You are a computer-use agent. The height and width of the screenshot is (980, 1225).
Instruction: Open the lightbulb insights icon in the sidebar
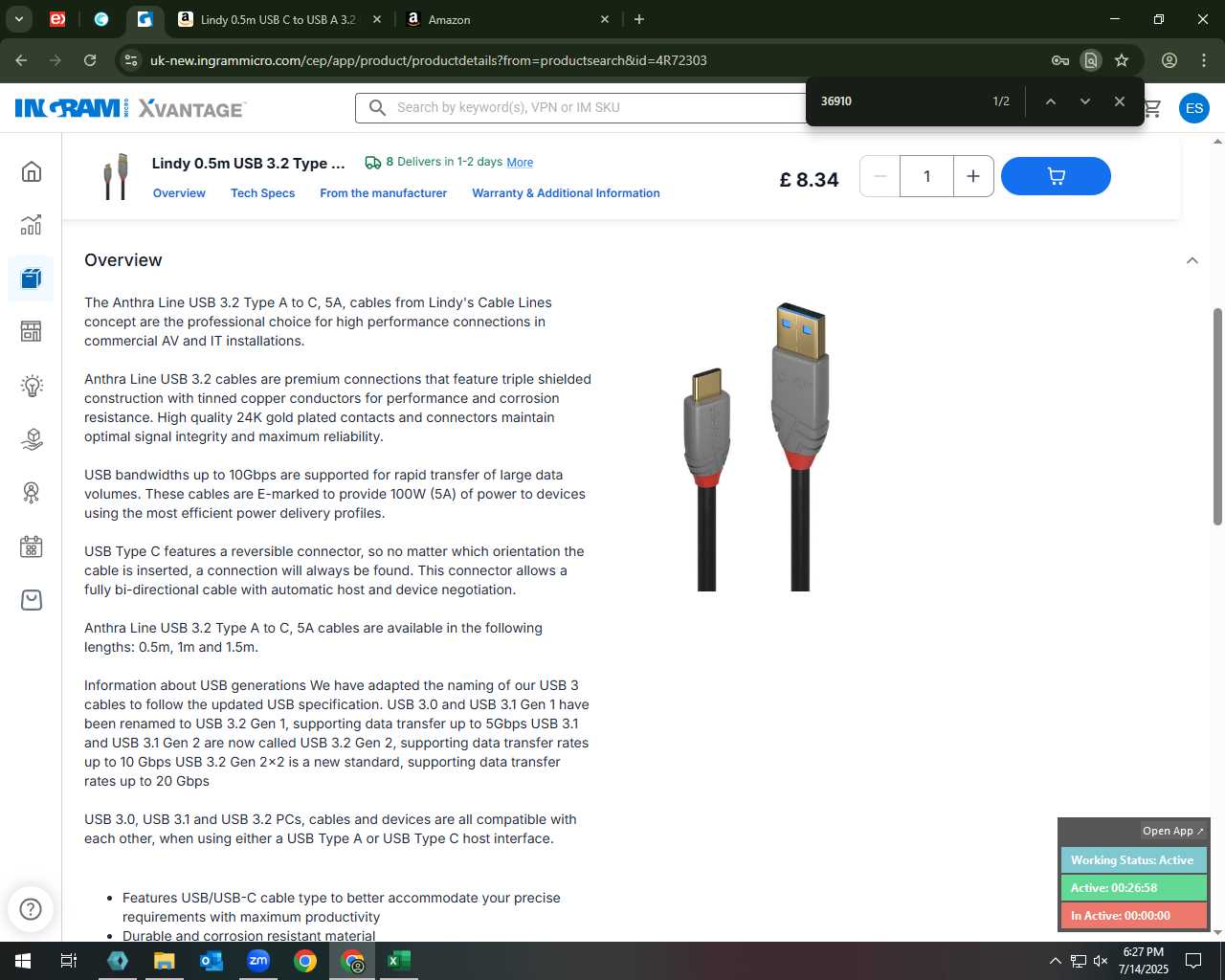(32, 386)
